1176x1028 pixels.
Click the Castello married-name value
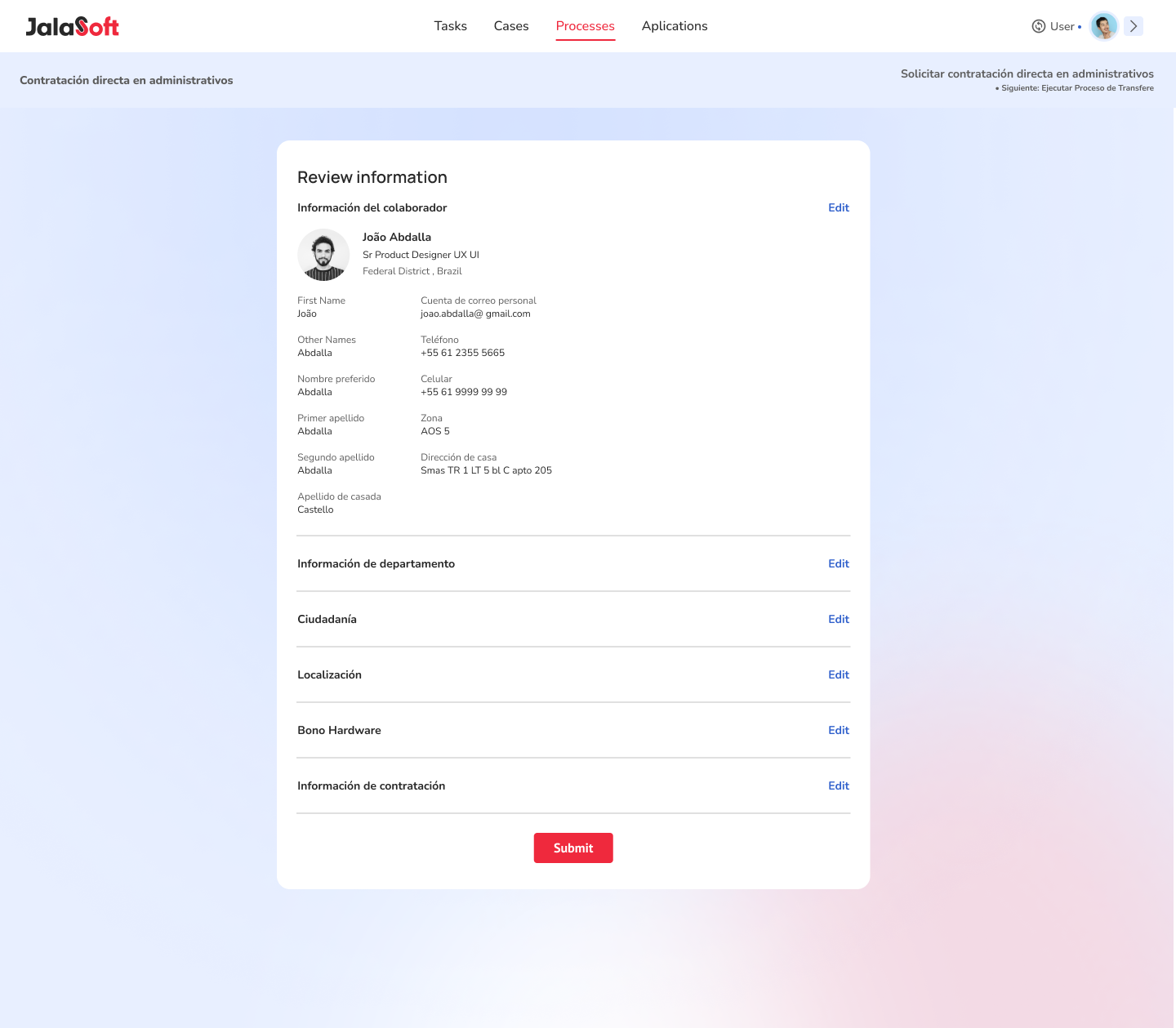pos(315,510)
